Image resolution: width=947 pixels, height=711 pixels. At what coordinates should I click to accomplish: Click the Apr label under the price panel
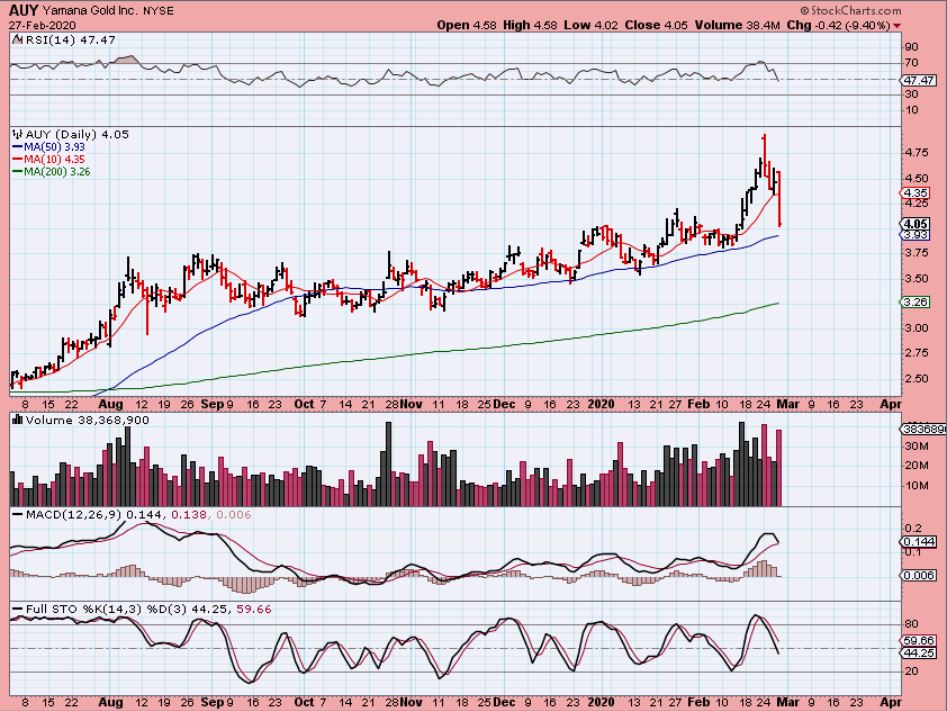pyautogui.click(x=891, y=404)
